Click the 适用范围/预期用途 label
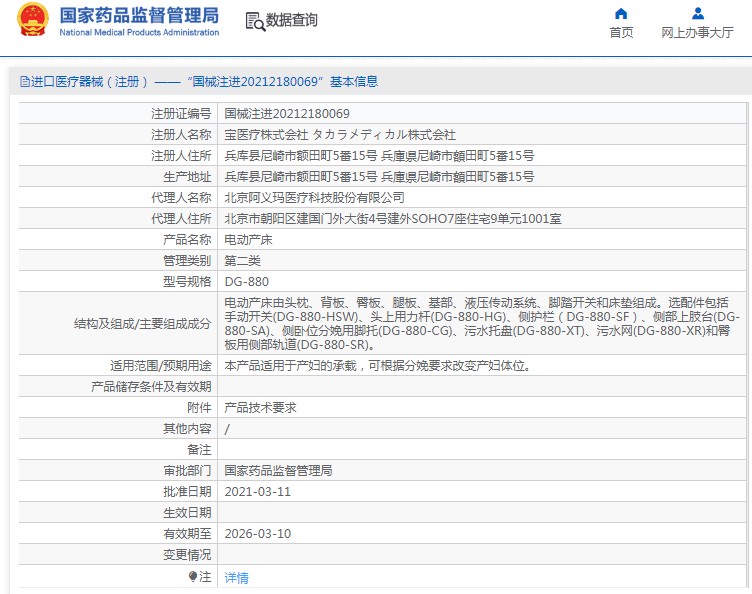 pyautogui.click(x=161, y=366)
